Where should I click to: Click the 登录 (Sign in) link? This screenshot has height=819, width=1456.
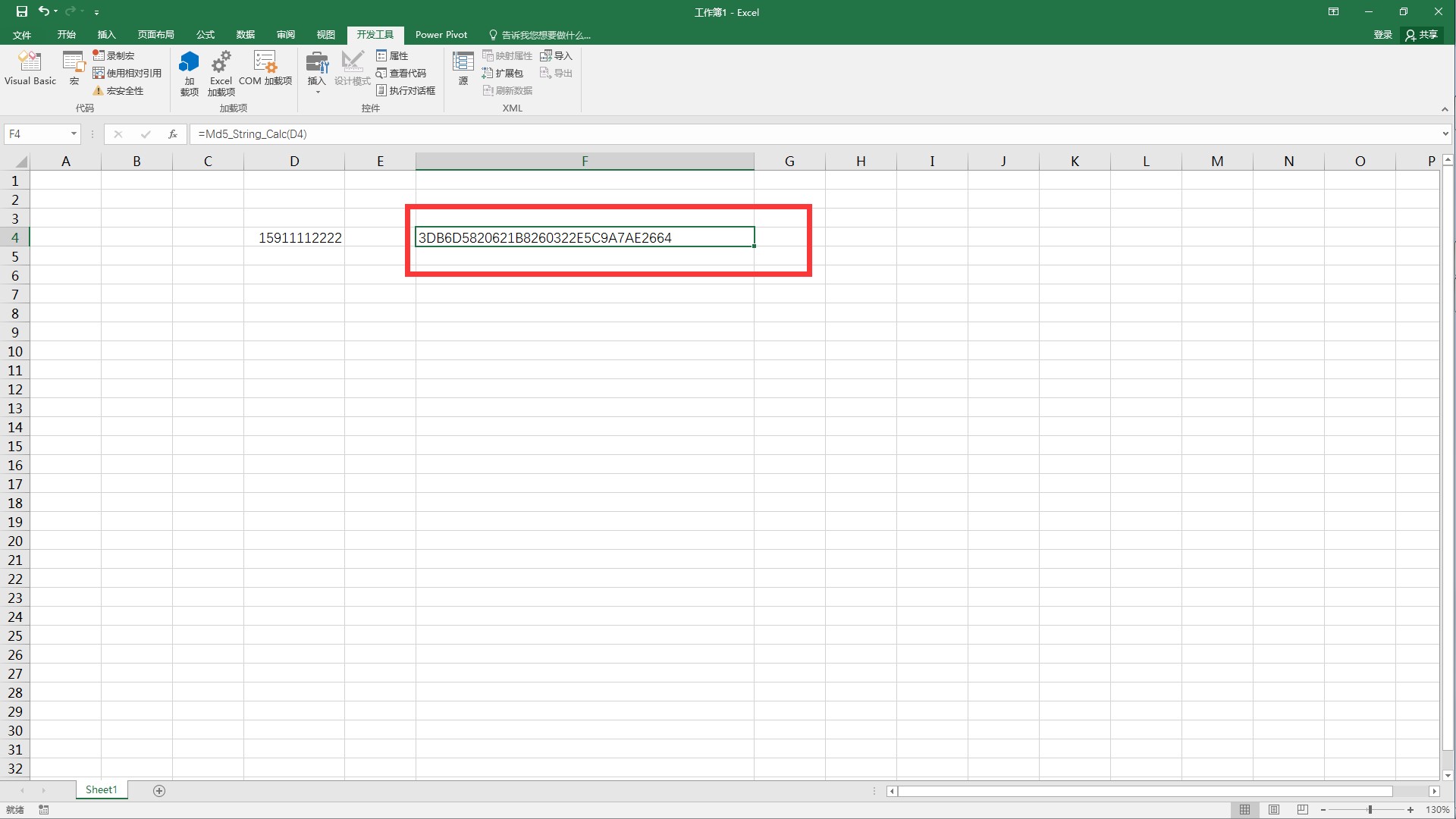click(x=1382, y=34)
